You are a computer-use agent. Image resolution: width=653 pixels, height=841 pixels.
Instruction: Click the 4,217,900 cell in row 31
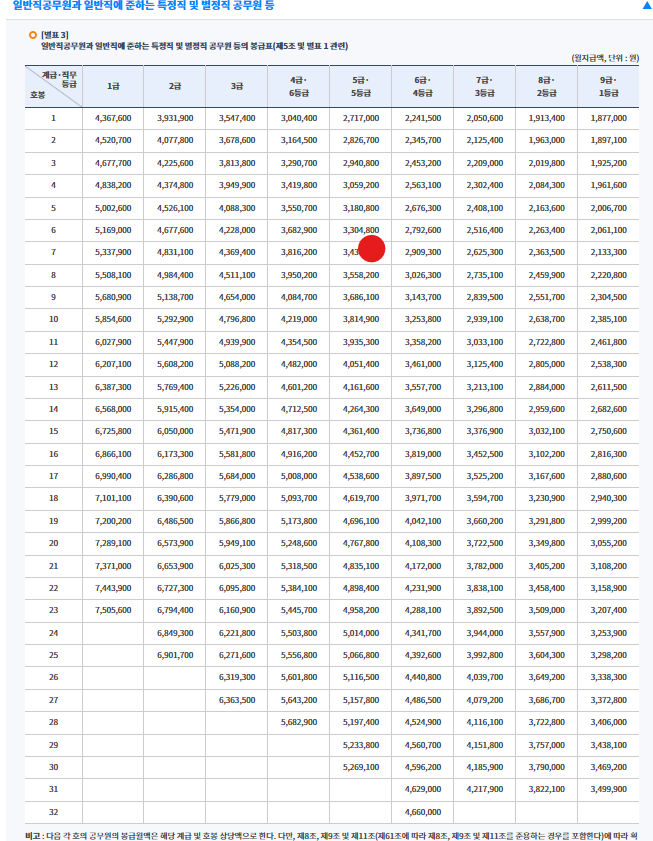pyautogui.click(x=485, y=790)
